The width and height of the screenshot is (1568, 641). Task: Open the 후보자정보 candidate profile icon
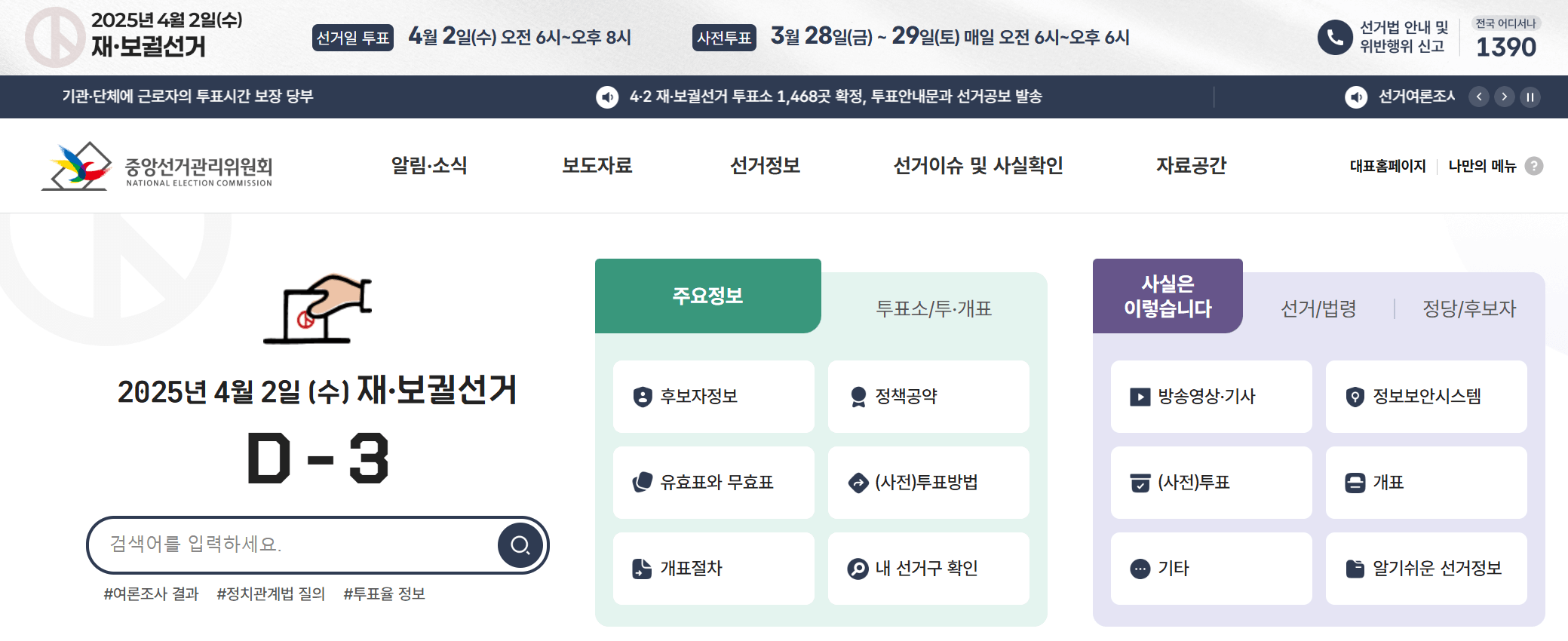tap(643, 397)
